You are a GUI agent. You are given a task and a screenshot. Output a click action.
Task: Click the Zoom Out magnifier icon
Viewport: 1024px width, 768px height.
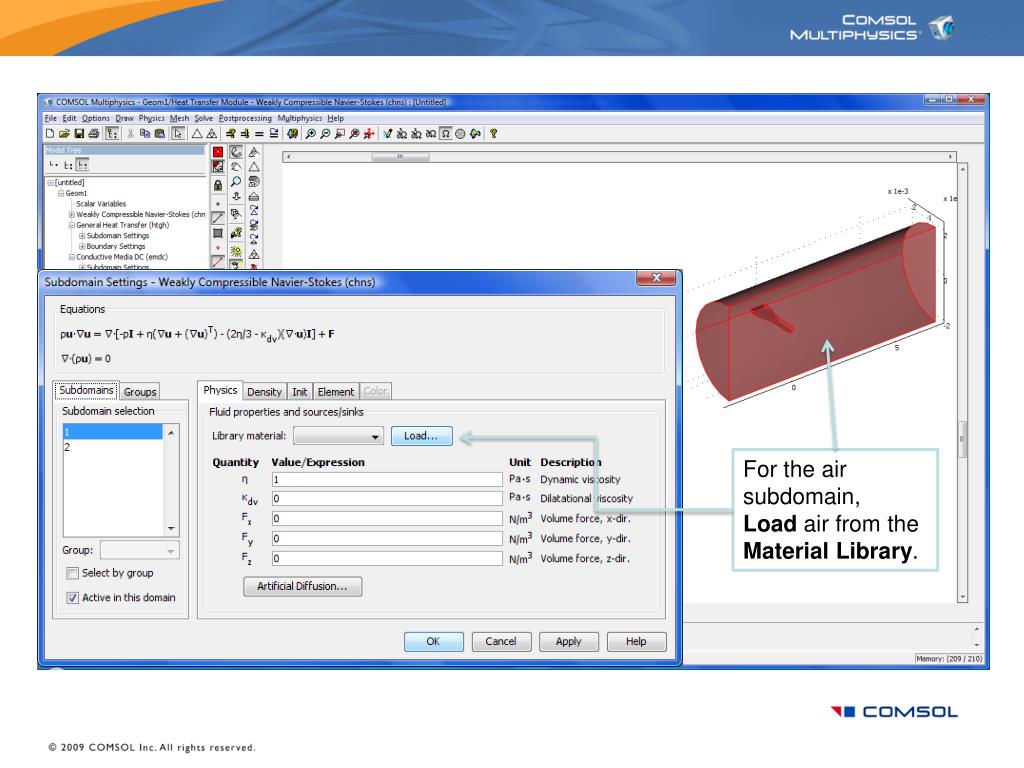click(x=325, y=134)
